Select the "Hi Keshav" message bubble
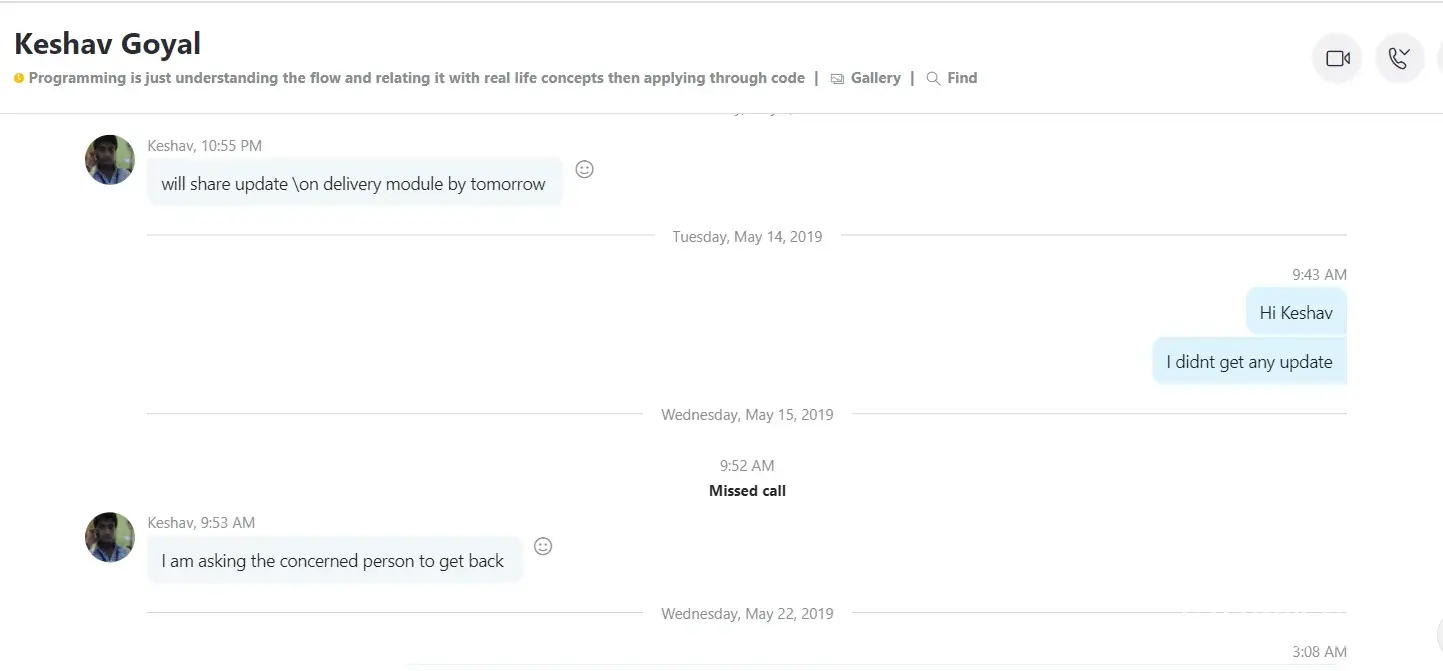The height and width of the screenshot is (671, 1443). [x=1296, y=313]
